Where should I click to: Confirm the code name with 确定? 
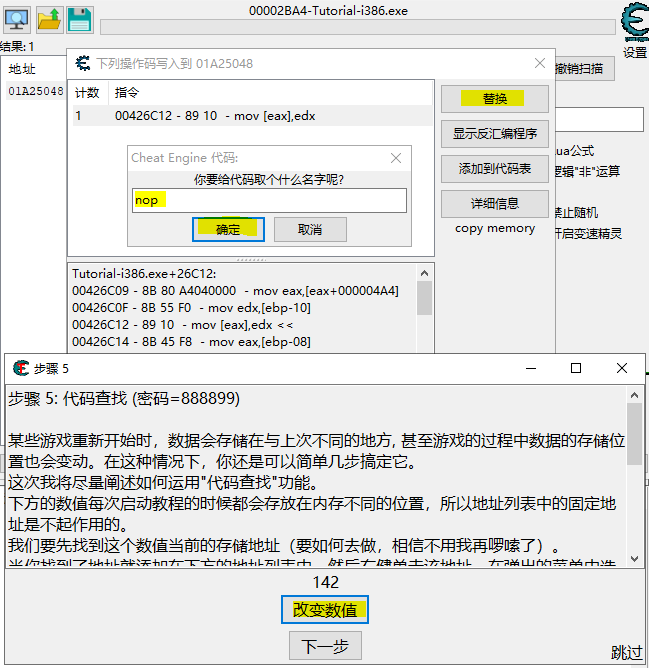click(228, 230)
